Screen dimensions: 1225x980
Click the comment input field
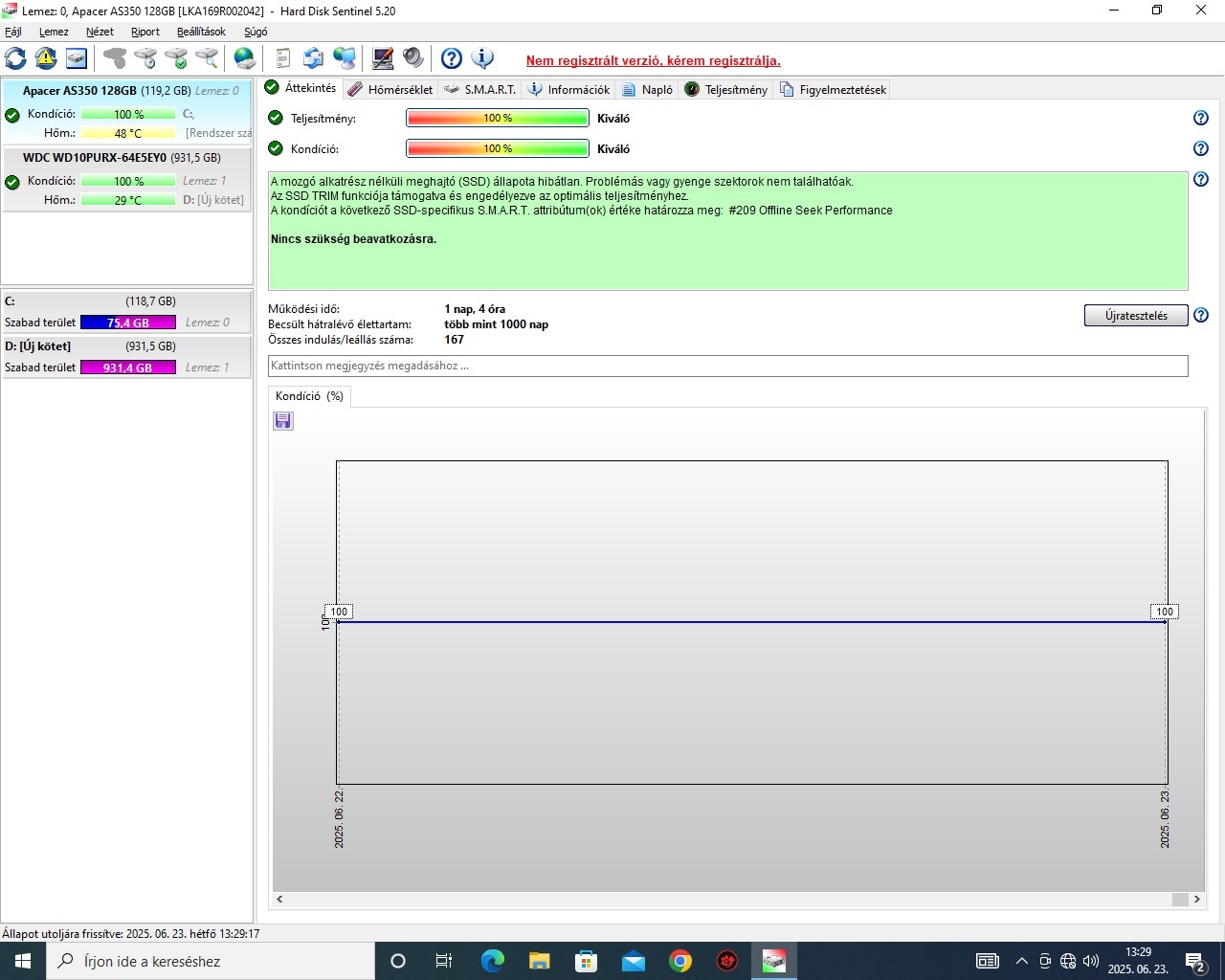[x=727, y=366]
